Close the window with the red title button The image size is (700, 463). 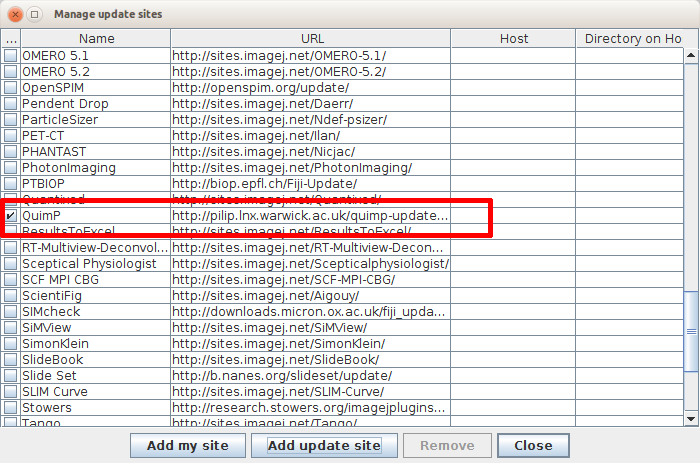click(x=15, y=14)
